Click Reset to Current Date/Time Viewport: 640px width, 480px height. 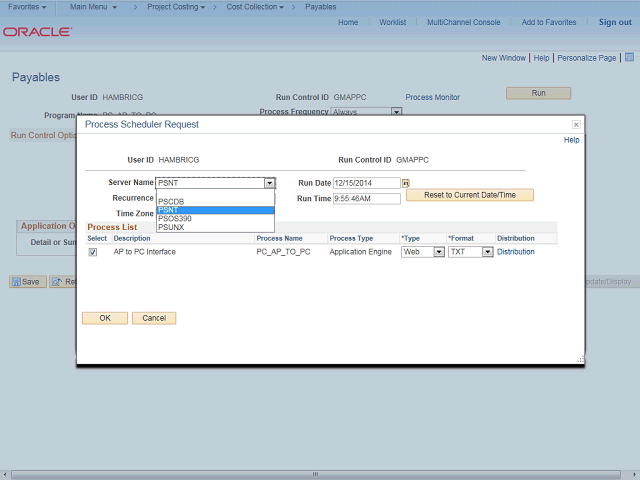pyautogui.click(x=469, y=195)
